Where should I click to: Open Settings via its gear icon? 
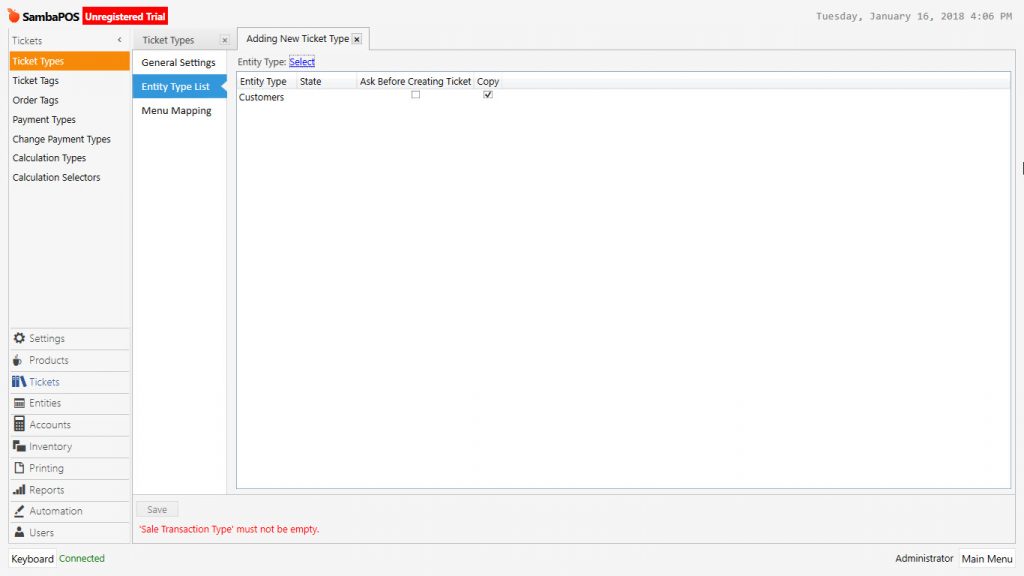pos(20,338)
